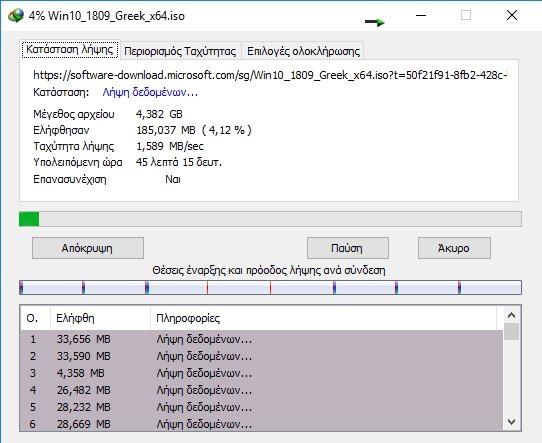Click the IDM globe icon in title bar
Screen dimensions: 542x443
16,16
